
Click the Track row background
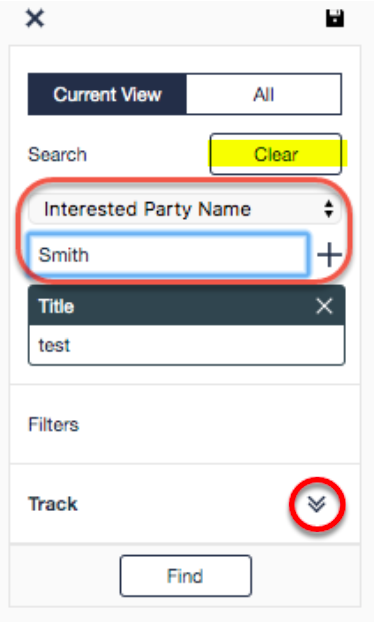(185, 504)
